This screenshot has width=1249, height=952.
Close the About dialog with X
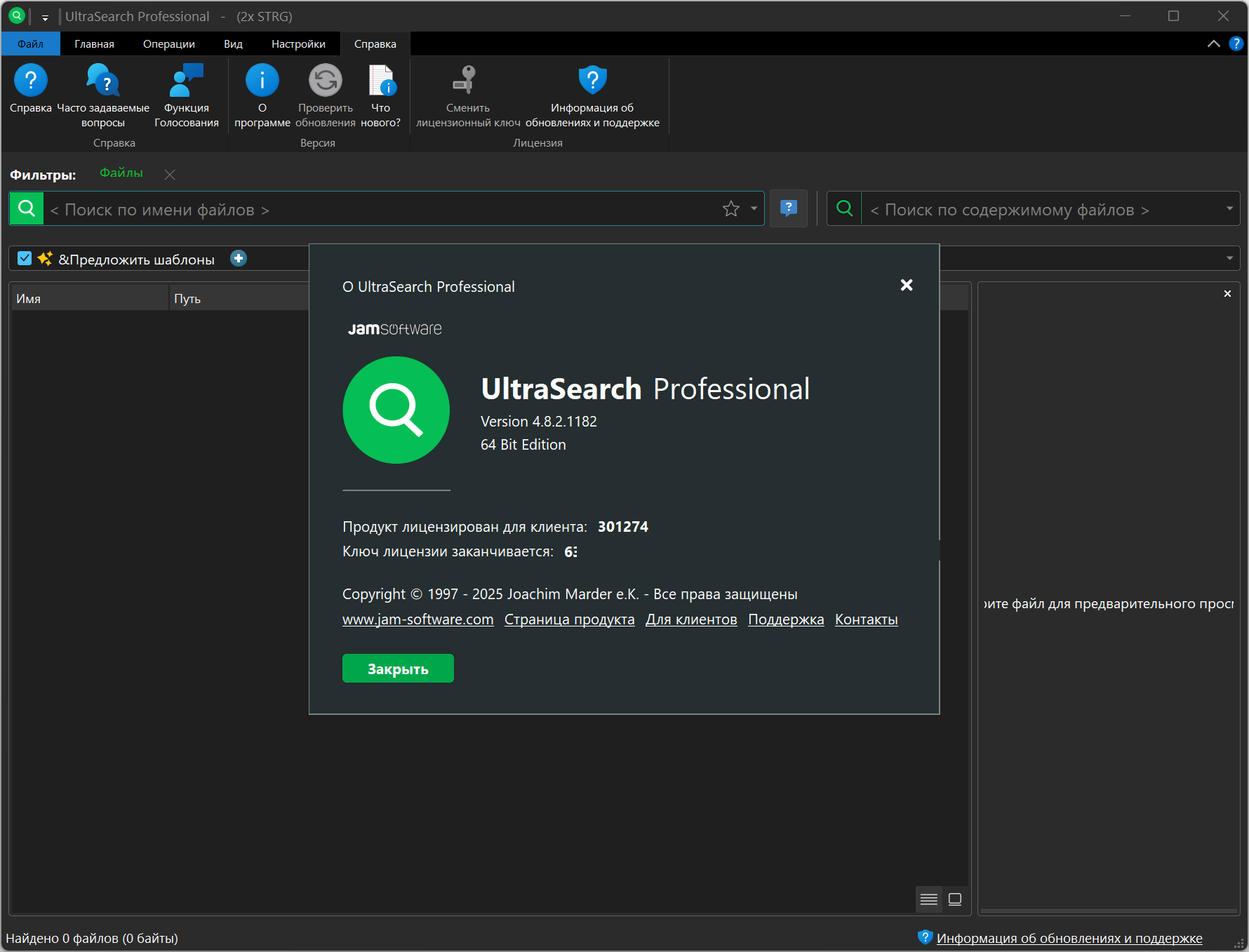coord(907,285)
